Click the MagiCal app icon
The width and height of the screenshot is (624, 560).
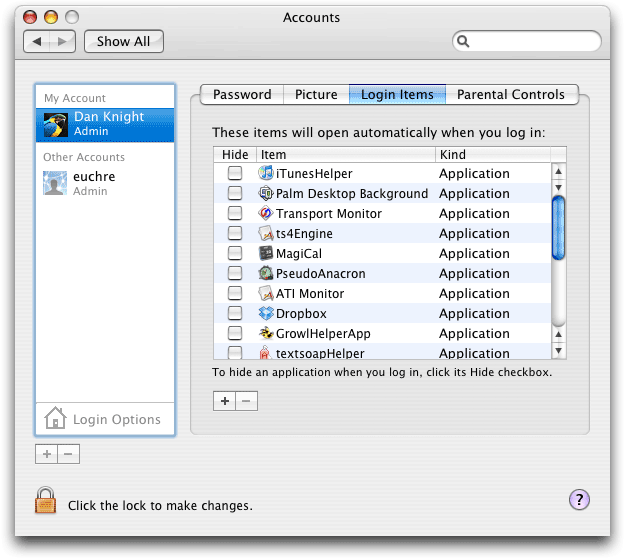click(x=265, y=253)
